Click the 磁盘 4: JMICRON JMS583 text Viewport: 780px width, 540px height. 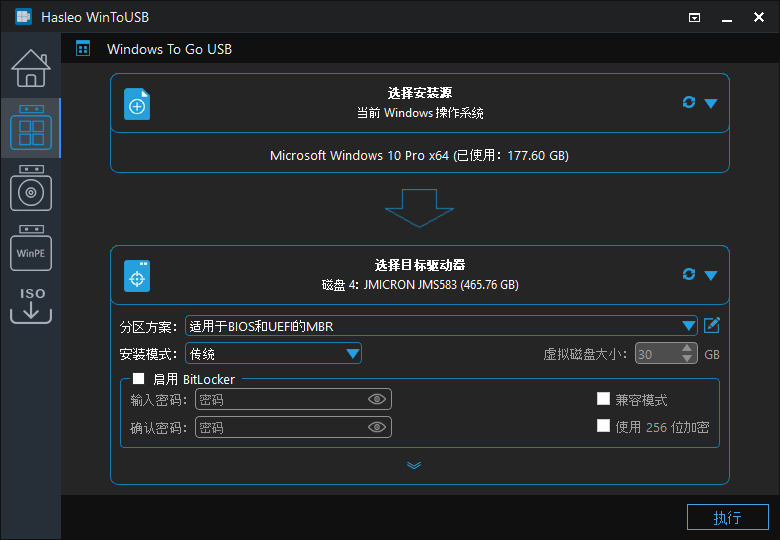(420, 284)
